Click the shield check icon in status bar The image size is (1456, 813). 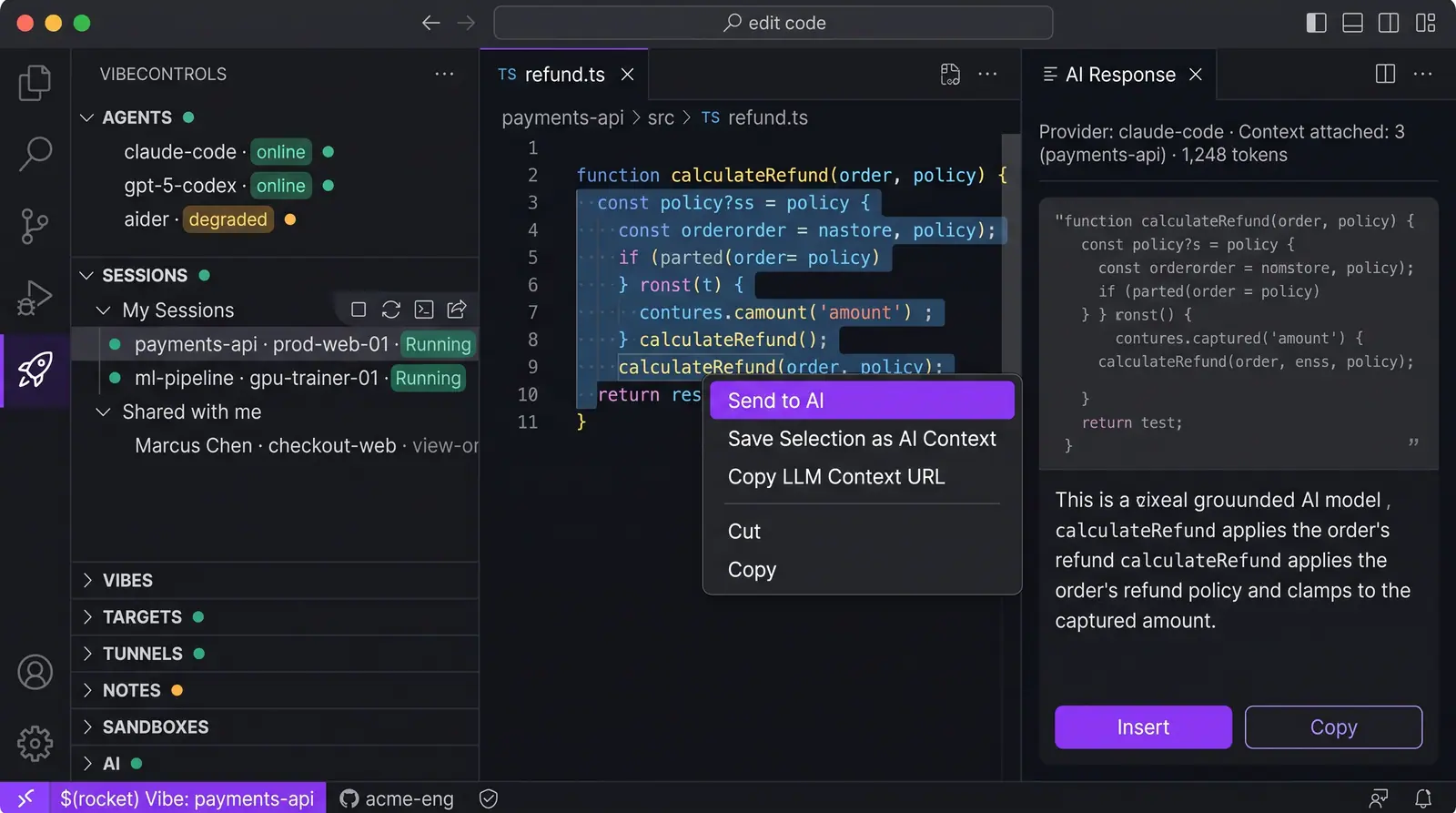pyautogui.click(x=489, y=798)
